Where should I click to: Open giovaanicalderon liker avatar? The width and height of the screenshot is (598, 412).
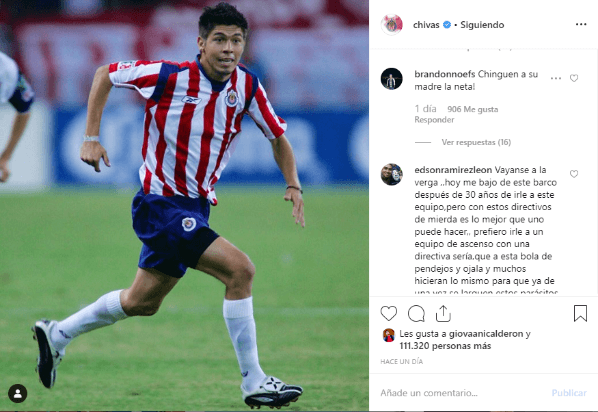(x=389, y=335)
